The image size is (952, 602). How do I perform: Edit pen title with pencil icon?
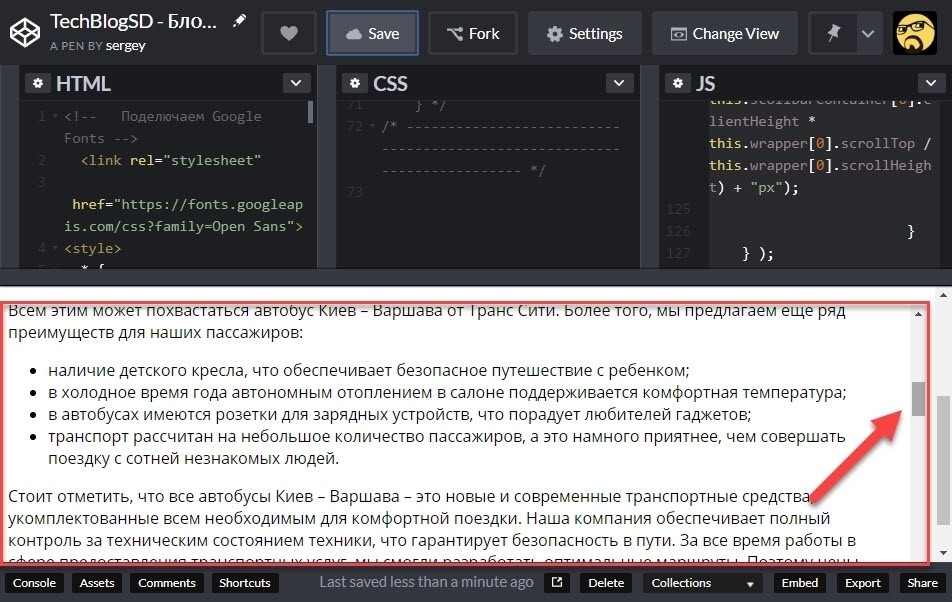pyautogui.click(x=240, y=21)
